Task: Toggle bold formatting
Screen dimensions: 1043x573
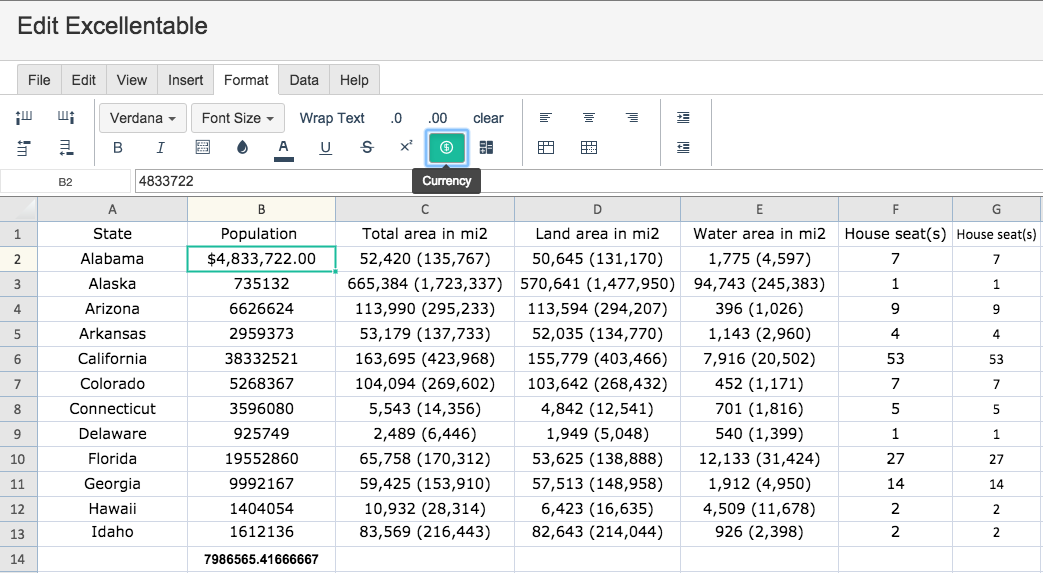Action: (x=118, y=148)
